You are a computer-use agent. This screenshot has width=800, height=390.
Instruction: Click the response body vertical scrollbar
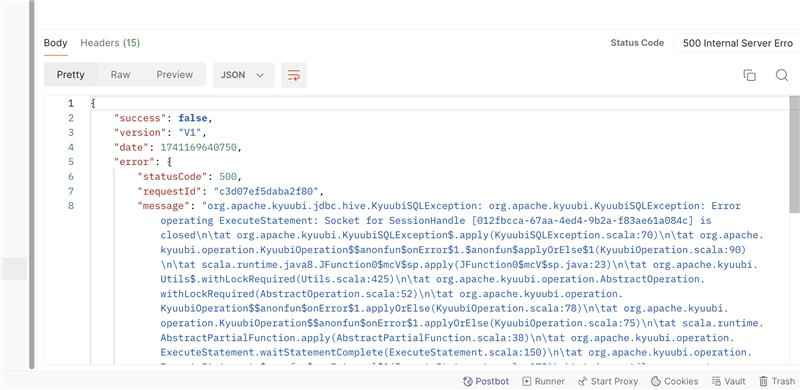coord(794,155)
